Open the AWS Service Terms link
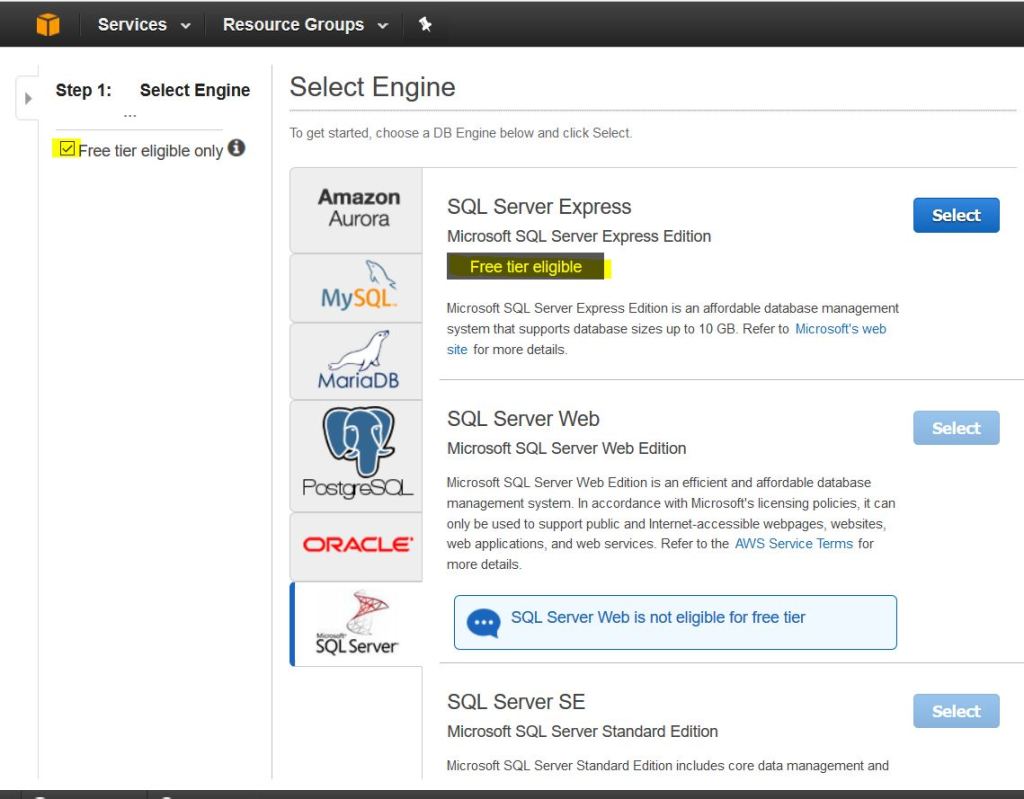Image resolution: width=1024 pixels, height=799 pixels. point(793,544)
